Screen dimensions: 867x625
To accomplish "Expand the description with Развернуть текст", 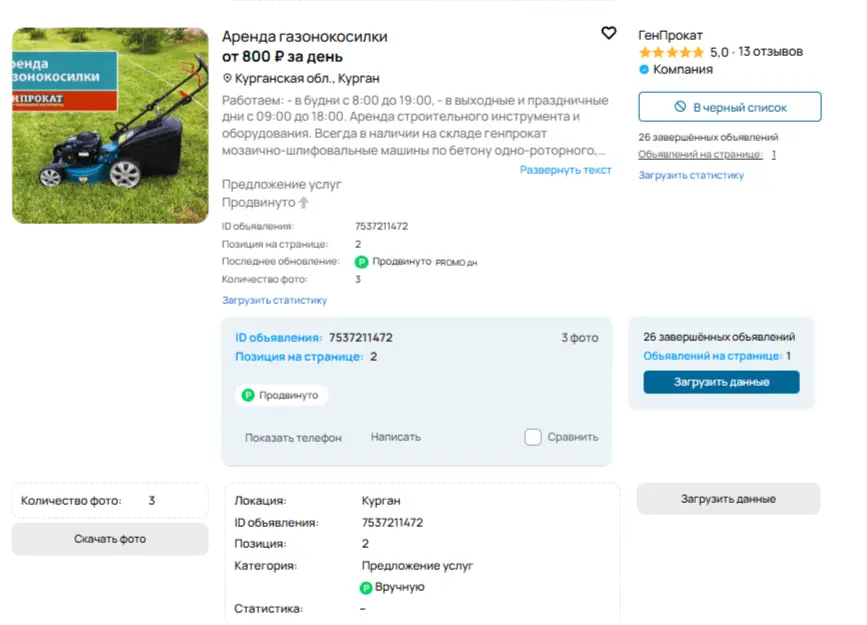I will (x=565, y=170).
